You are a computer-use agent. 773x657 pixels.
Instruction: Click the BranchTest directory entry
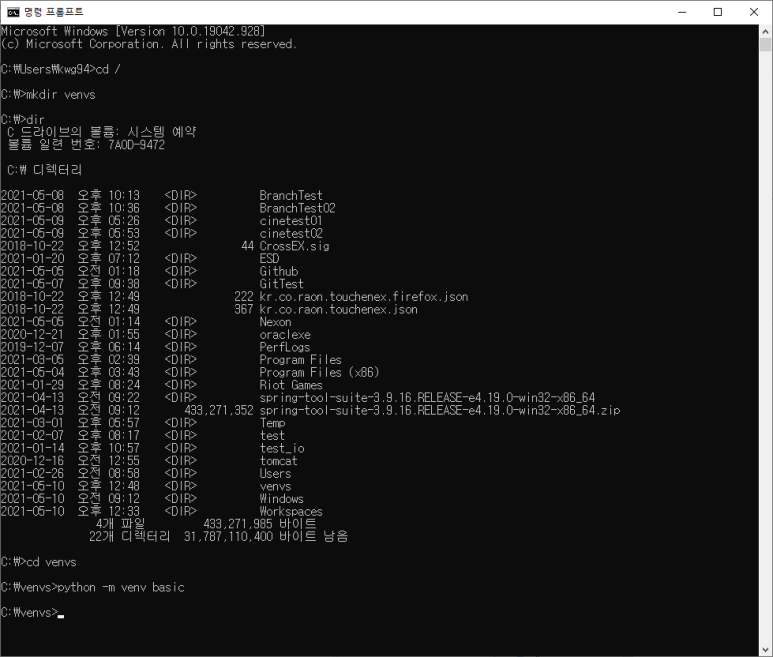(291, 196)
